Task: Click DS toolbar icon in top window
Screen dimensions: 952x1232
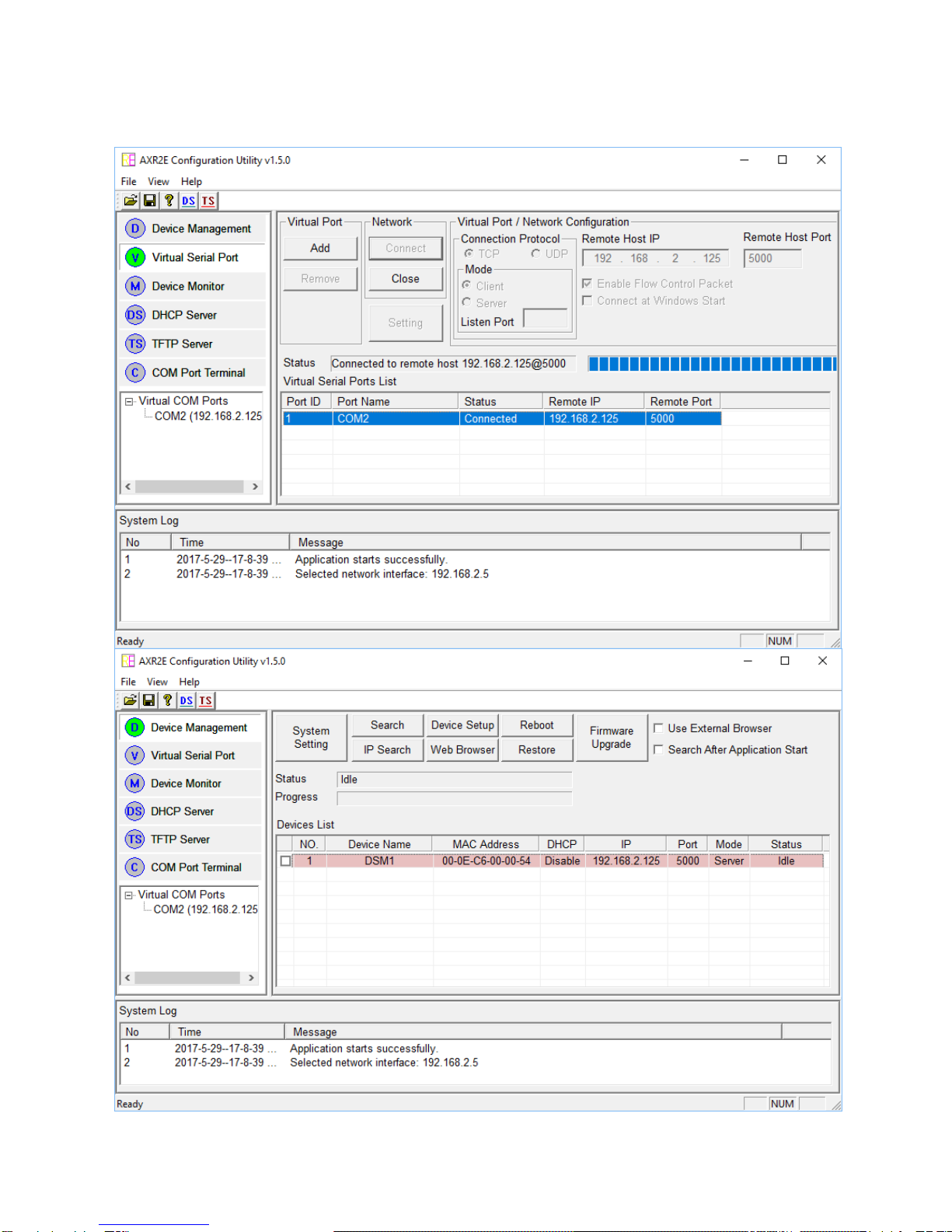Action: 189,201
